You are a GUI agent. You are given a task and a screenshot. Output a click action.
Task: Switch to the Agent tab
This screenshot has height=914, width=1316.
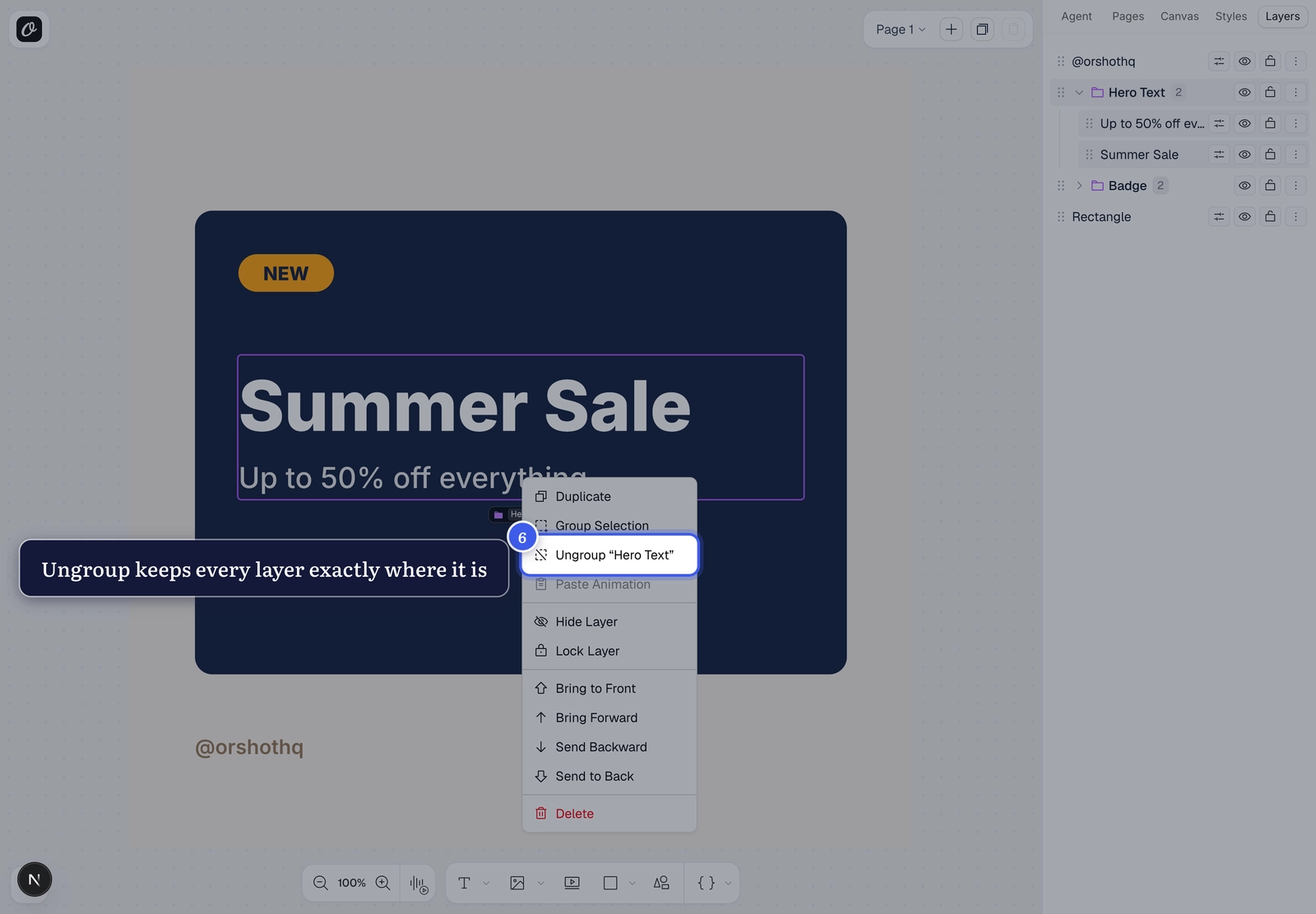pos(1076,16)
